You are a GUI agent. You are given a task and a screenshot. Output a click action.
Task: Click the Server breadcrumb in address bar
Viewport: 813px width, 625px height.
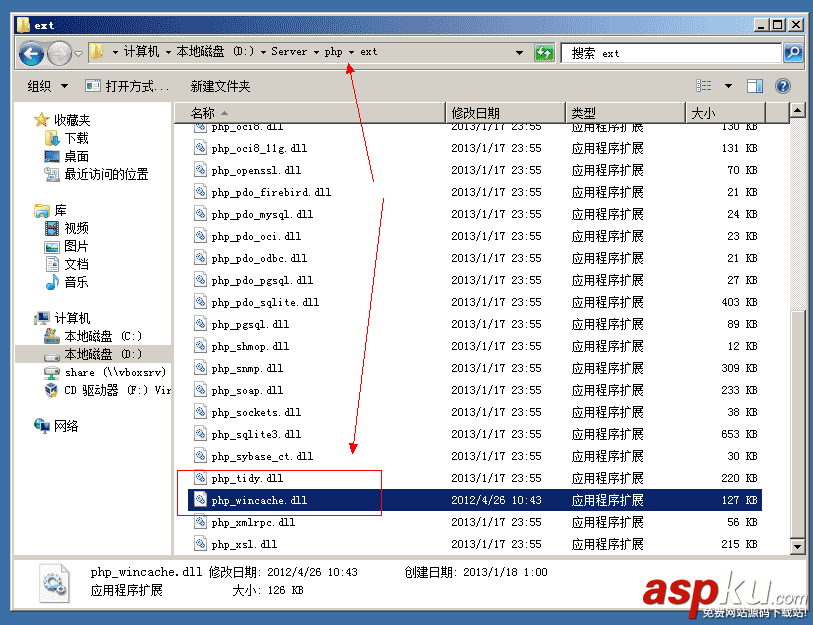tap(290, 53)
